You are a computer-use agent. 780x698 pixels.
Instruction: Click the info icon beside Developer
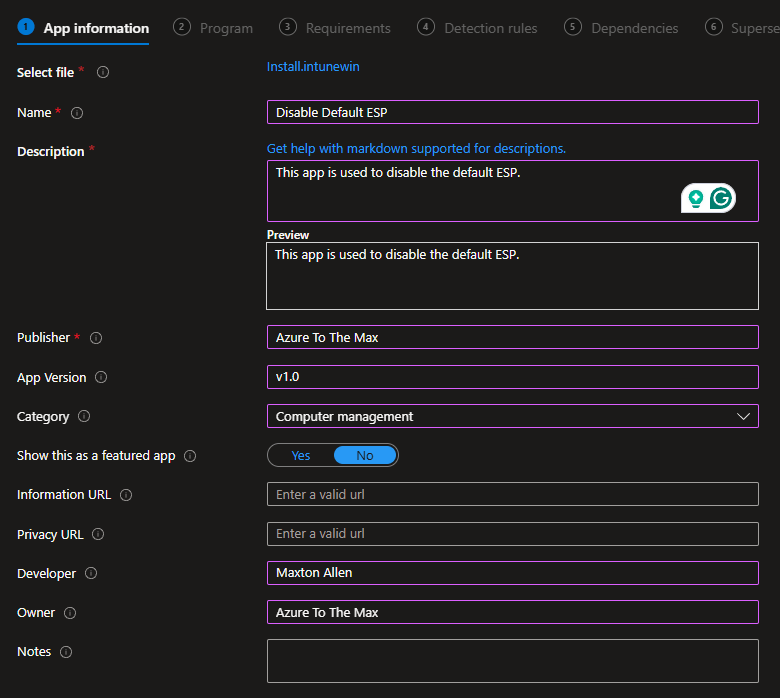91,574
